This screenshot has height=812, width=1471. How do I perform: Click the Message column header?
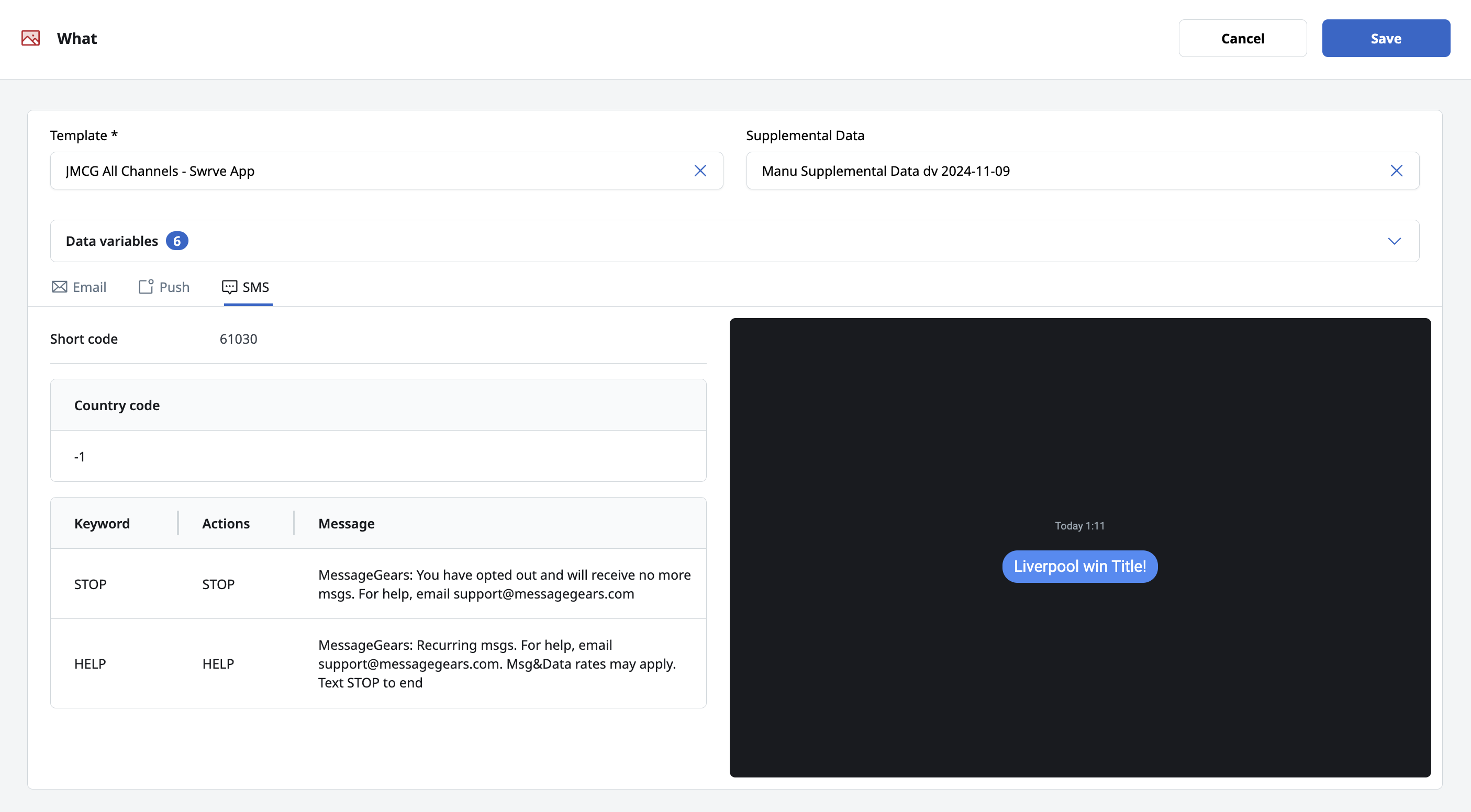click(347, 523)
